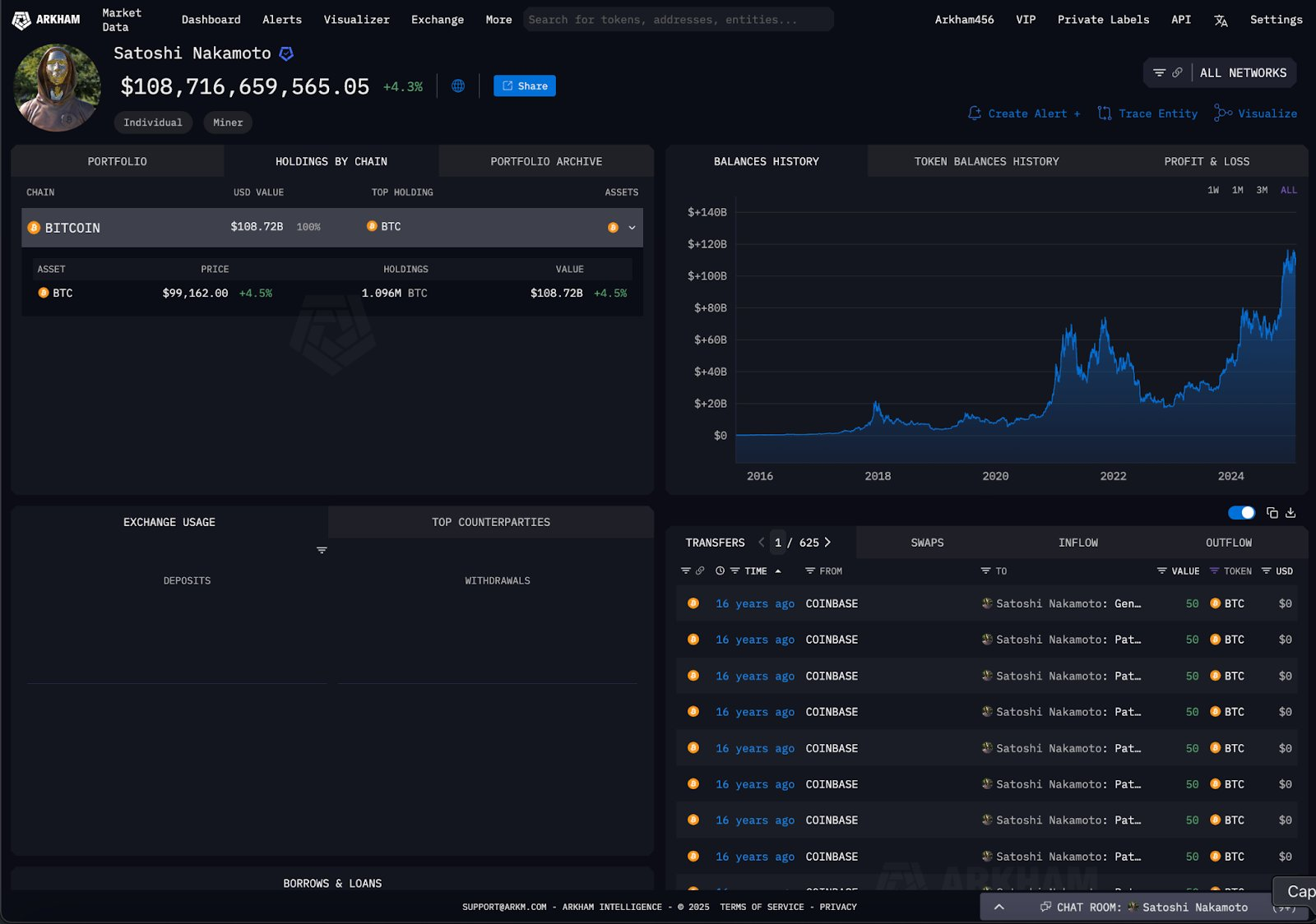Click the blue Share button

coord(525,86)
